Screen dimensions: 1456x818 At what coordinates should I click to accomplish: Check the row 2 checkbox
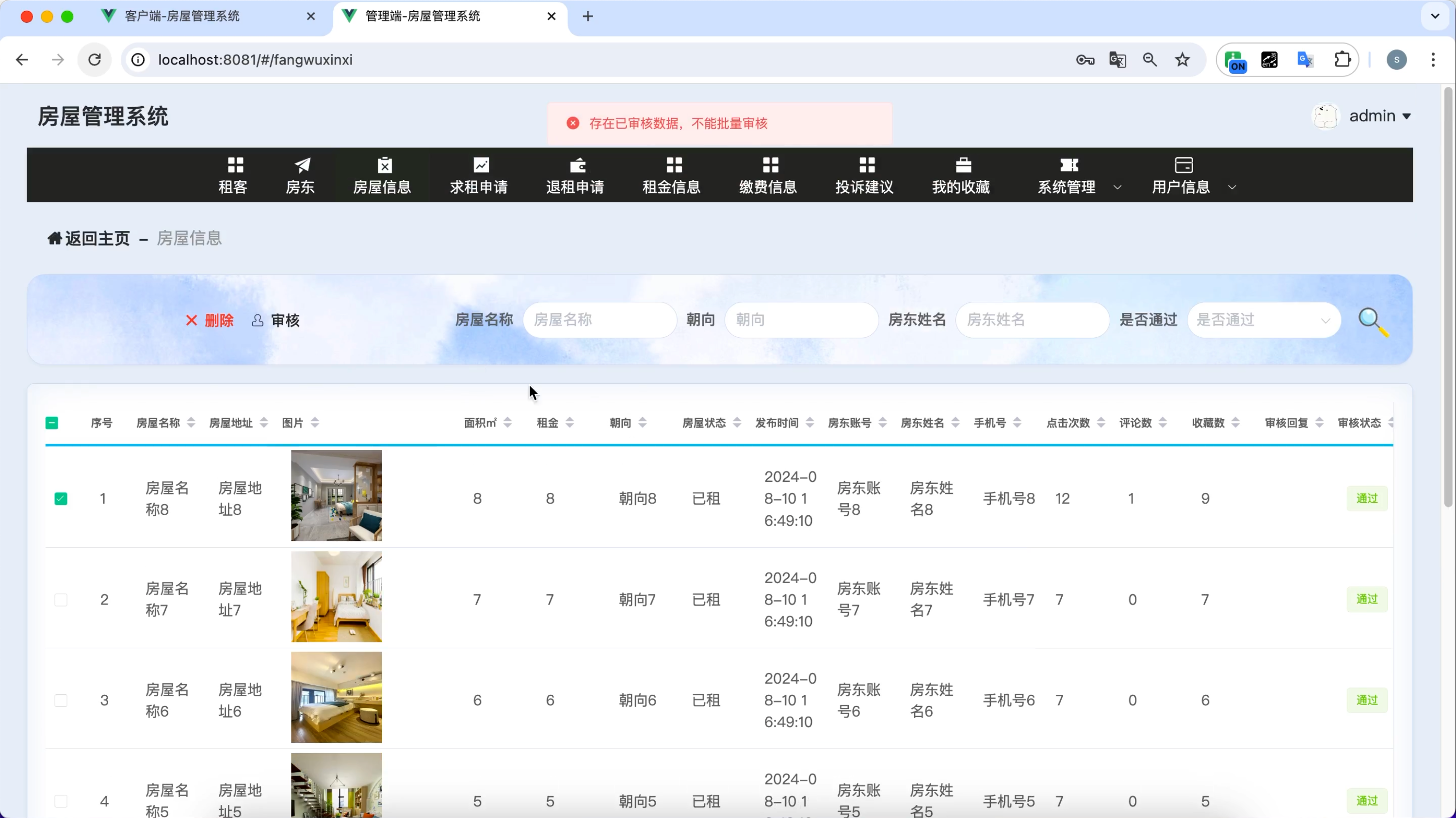pos(61,600)
